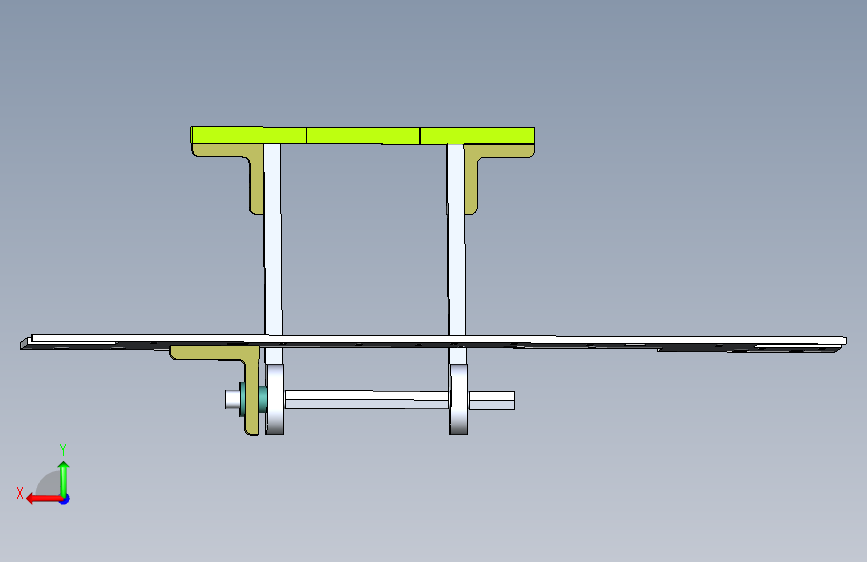Select the horizontal shaft between the discs
The width and height of the screenshot is (867, 562).
click(367, 399)
